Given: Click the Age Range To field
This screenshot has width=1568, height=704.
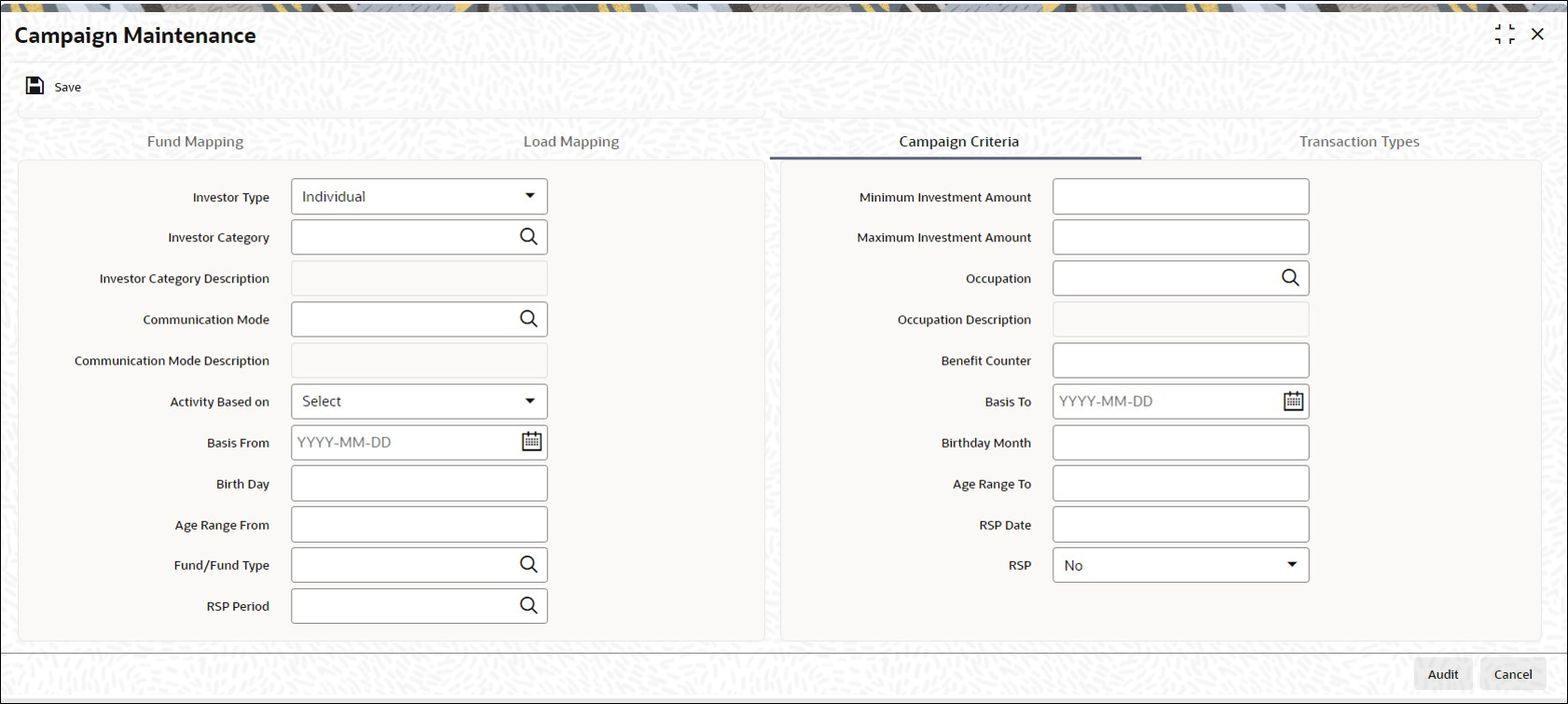Looking at the screenshot, I should coord(1181,483).
